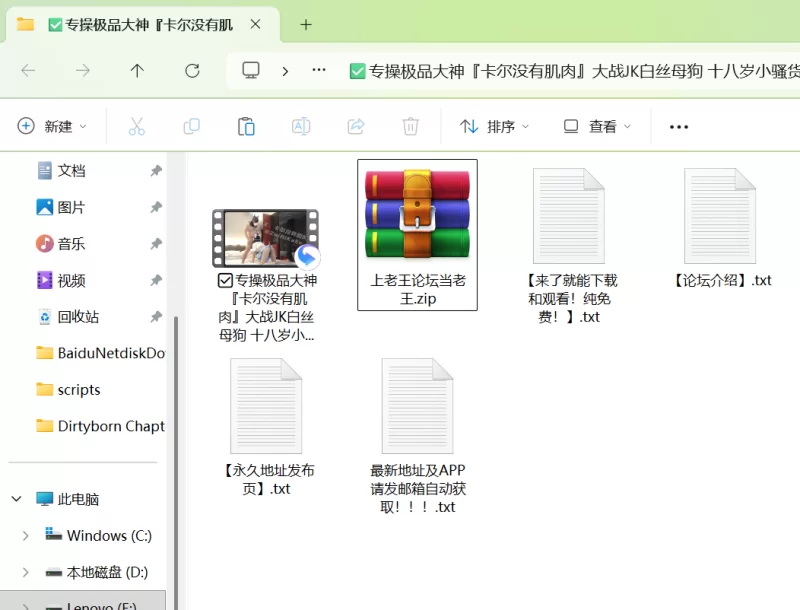Toggle the pin next to 回收站
The image size is (800, 610).
click(156, 317)
